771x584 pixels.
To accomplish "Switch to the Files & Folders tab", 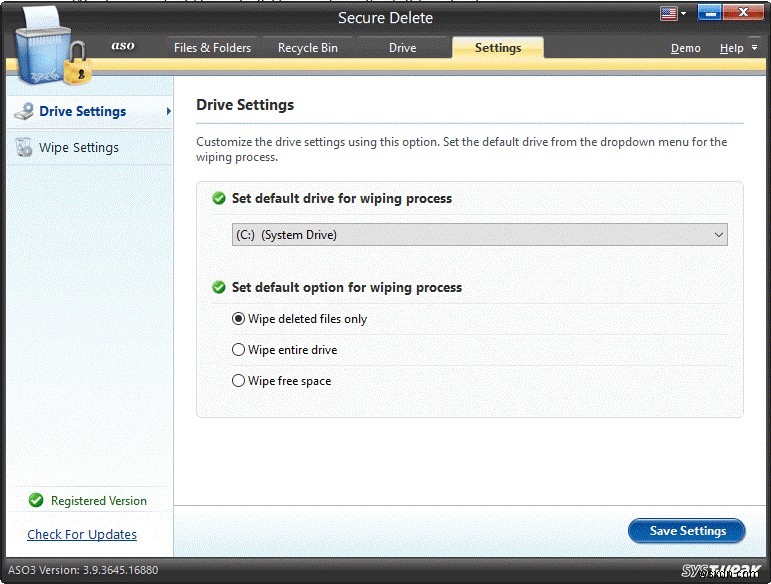I will click(x=213, y=48).
